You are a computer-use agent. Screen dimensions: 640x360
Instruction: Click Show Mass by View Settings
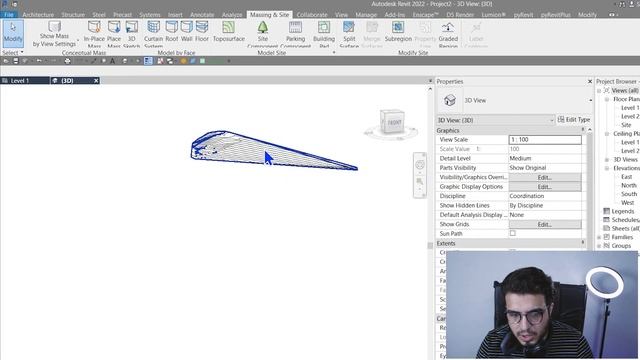coord(54,33)
